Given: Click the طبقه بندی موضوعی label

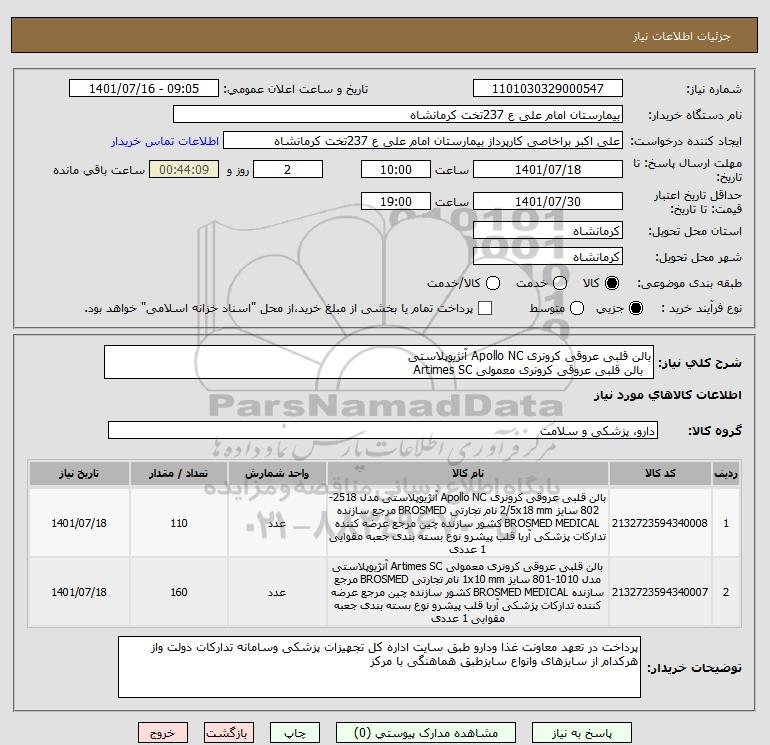Looking at the screenshot, I should coord(689,283).
